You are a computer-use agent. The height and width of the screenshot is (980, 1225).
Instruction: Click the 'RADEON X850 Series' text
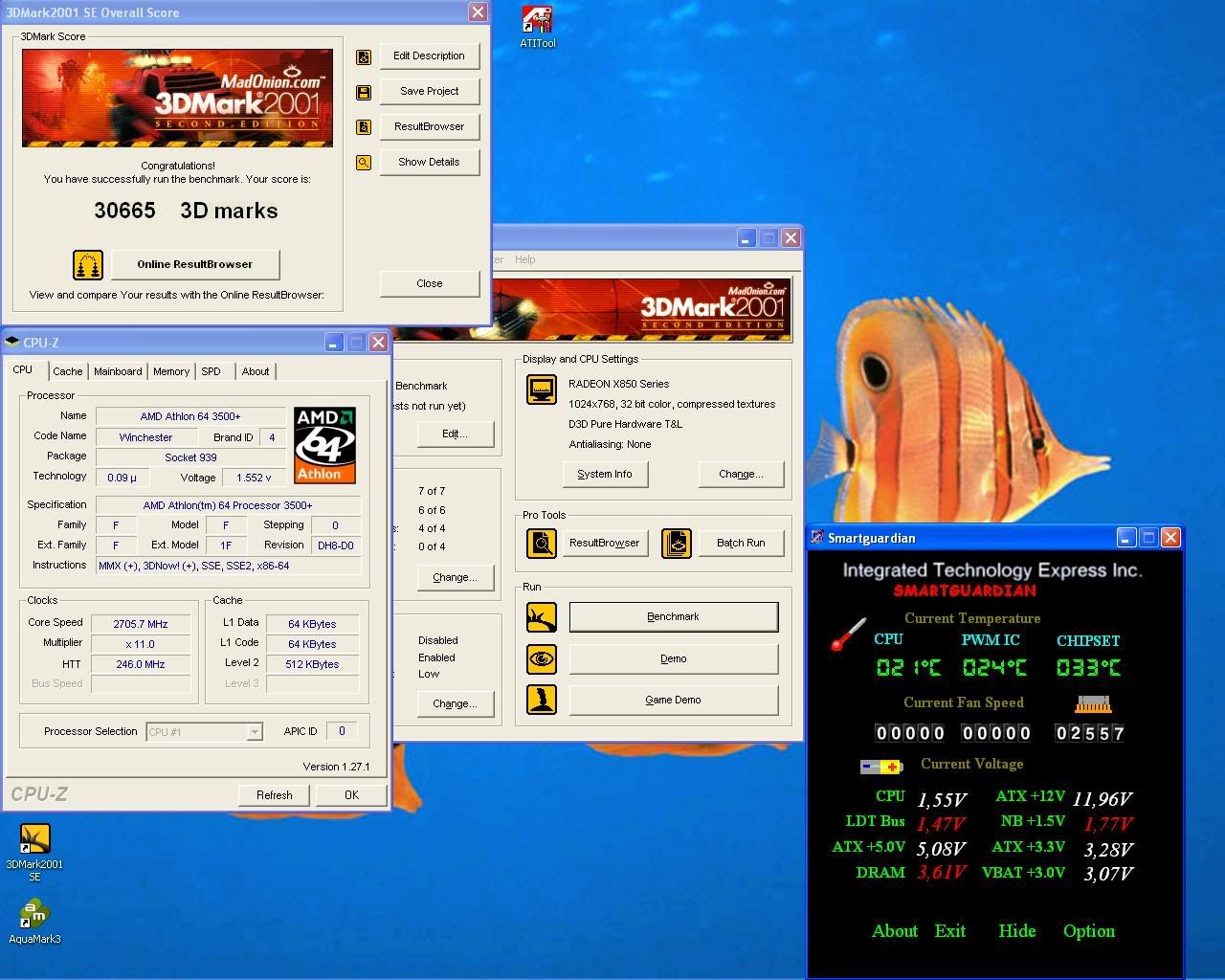point(619,384)
